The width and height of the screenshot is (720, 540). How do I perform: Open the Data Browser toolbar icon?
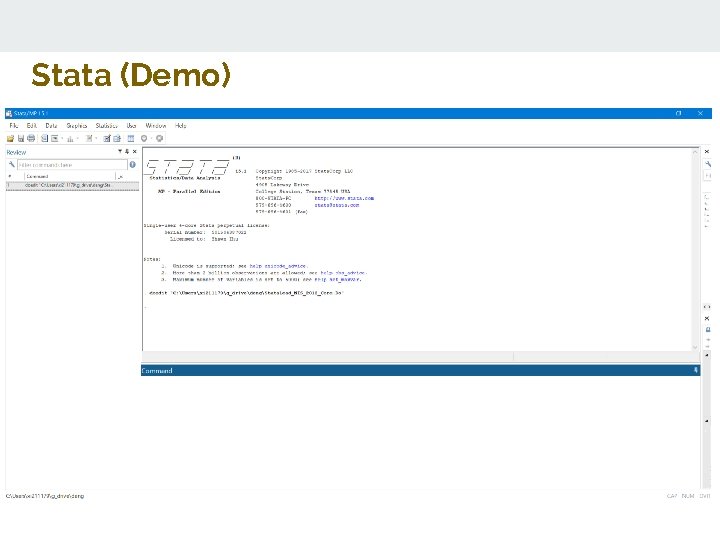[117, 138]
